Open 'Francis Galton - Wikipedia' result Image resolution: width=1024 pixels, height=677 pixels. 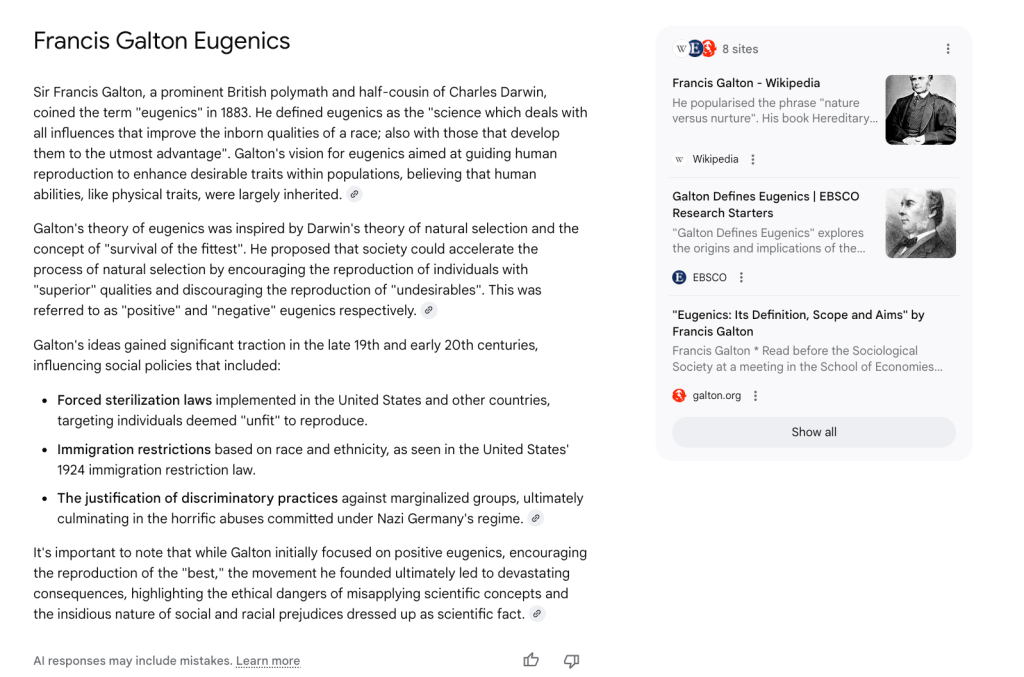coord(746,83)
